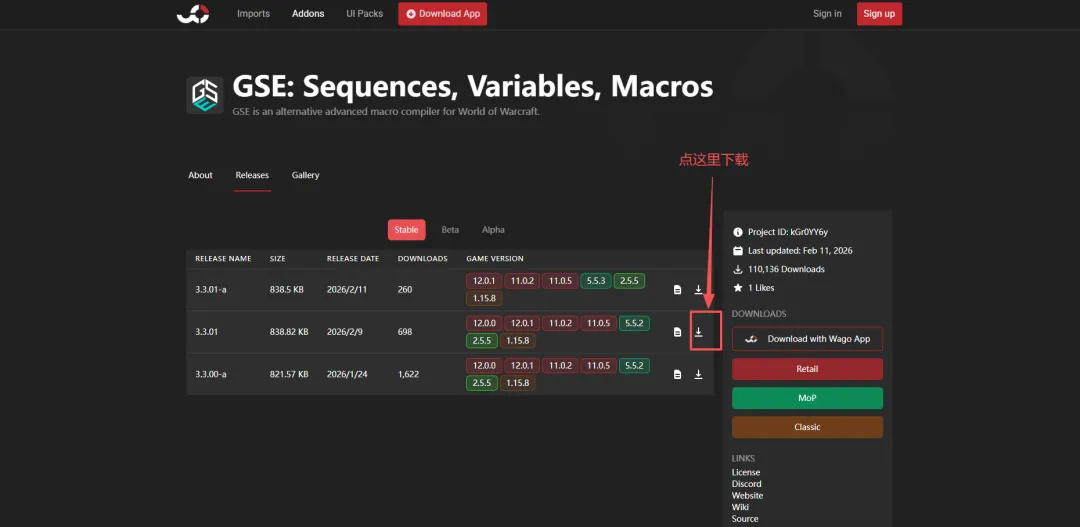Viewport: 1080px width, 527px height.
Task: Click the star Likes icon
Action: tap(738, 288)
